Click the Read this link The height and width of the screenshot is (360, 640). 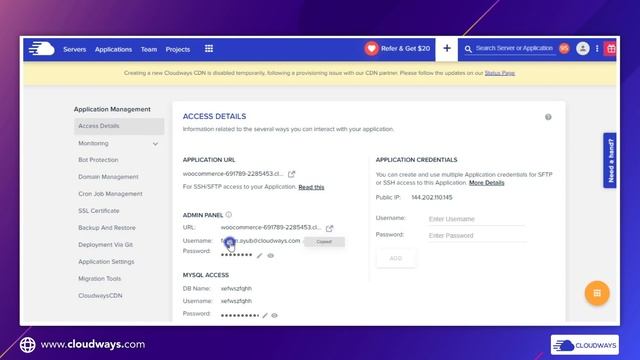[x=311, y=187]
